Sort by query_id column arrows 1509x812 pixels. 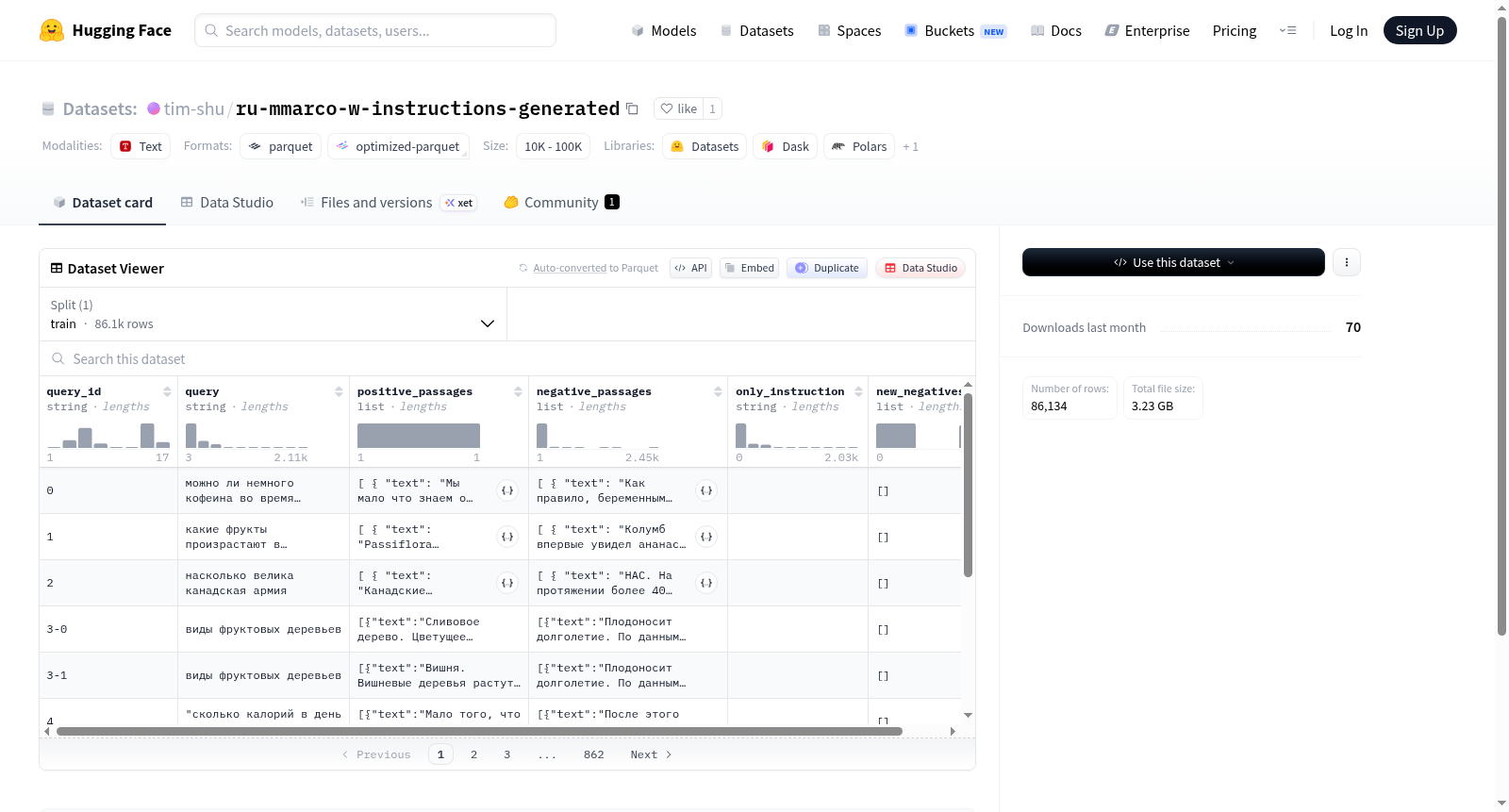click(x=167, y=391)
